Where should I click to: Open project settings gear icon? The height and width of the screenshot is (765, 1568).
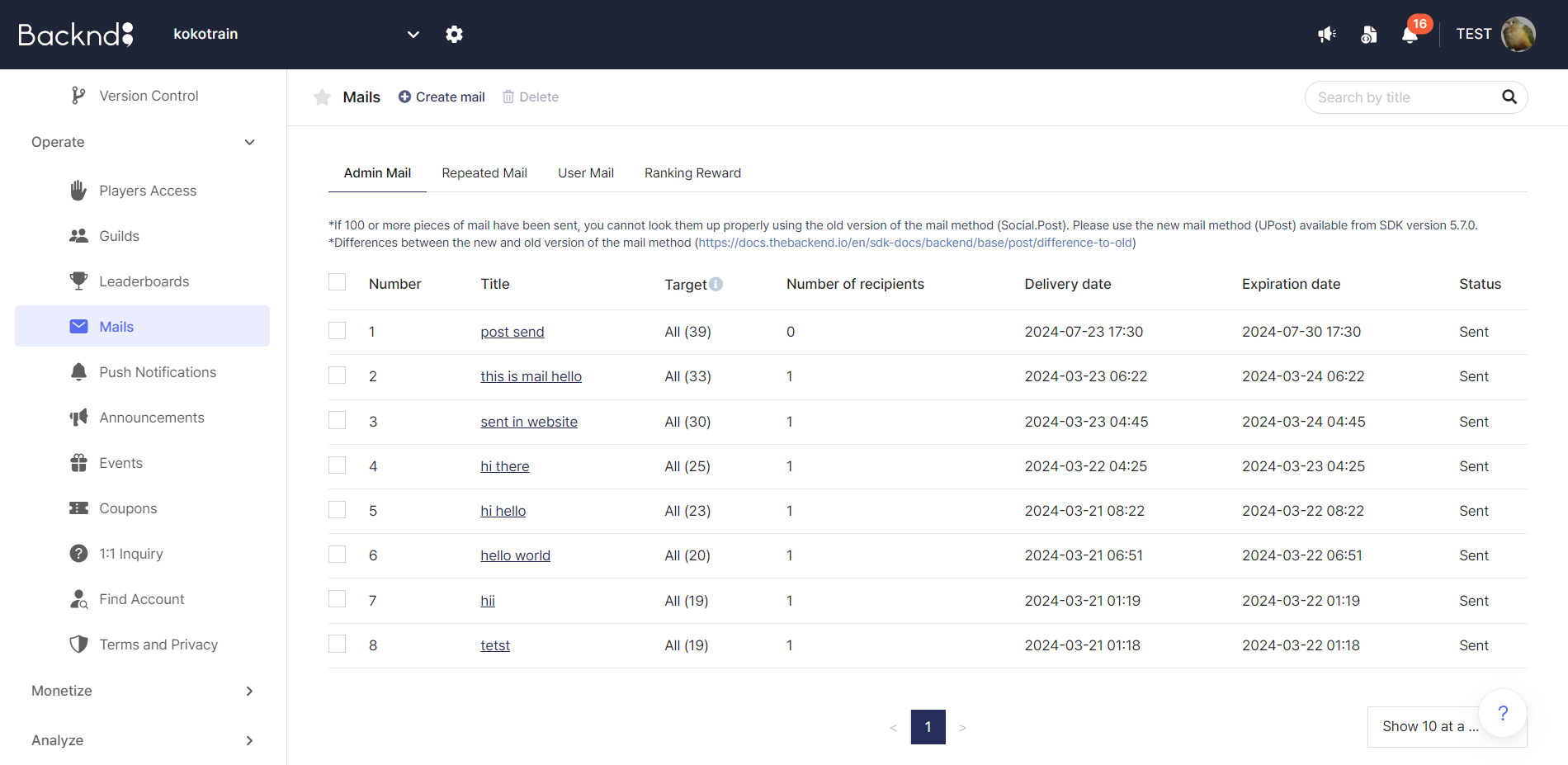[454, 34]
